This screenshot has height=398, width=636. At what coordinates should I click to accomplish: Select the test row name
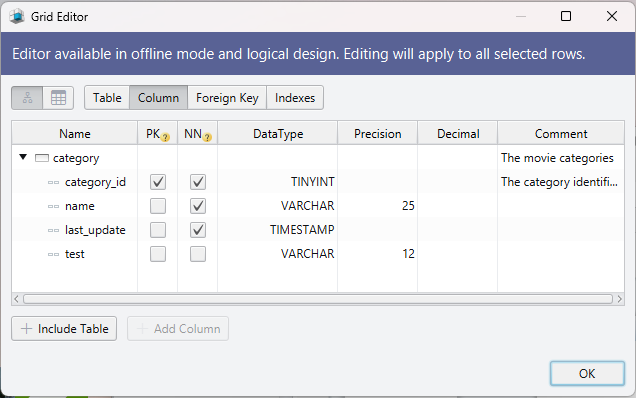75,254
